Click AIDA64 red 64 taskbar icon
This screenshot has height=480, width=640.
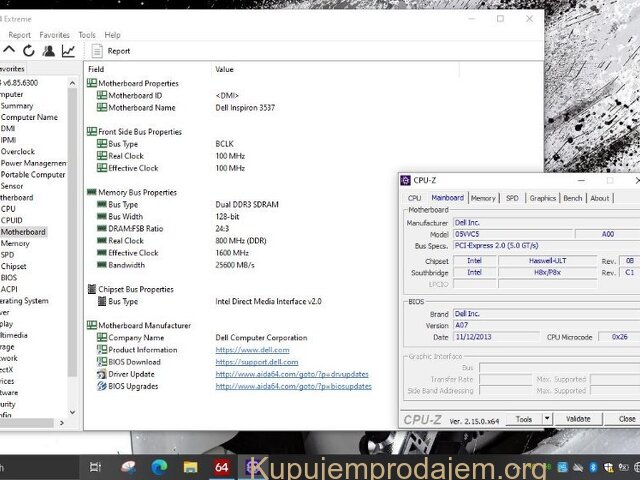pos(222,467)
